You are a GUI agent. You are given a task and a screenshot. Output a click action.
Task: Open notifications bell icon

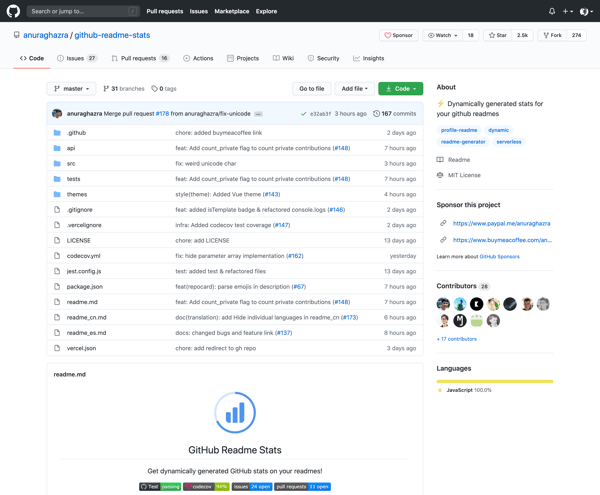pos(552,11)
